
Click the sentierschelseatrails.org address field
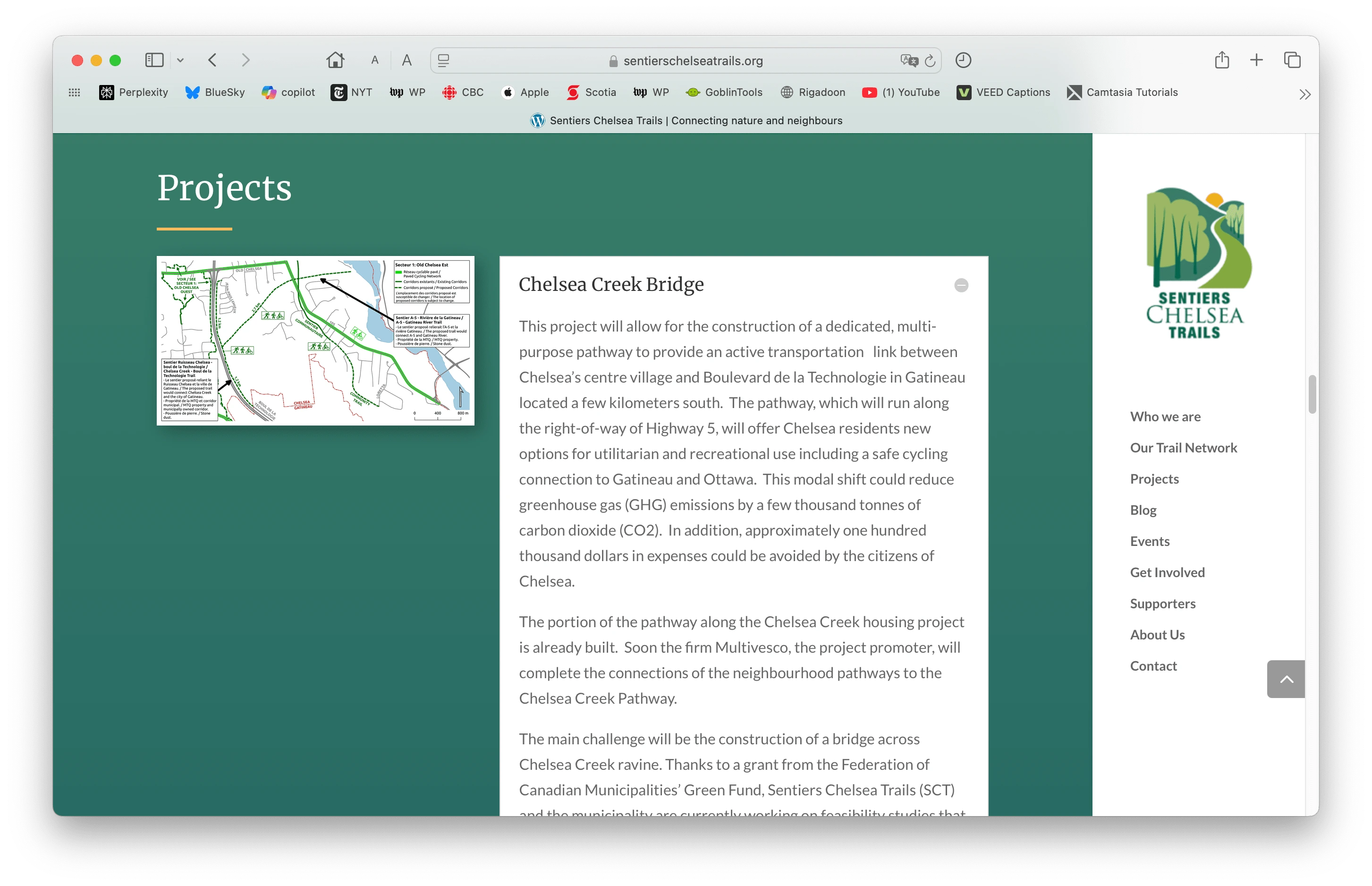tap(686, 60)
